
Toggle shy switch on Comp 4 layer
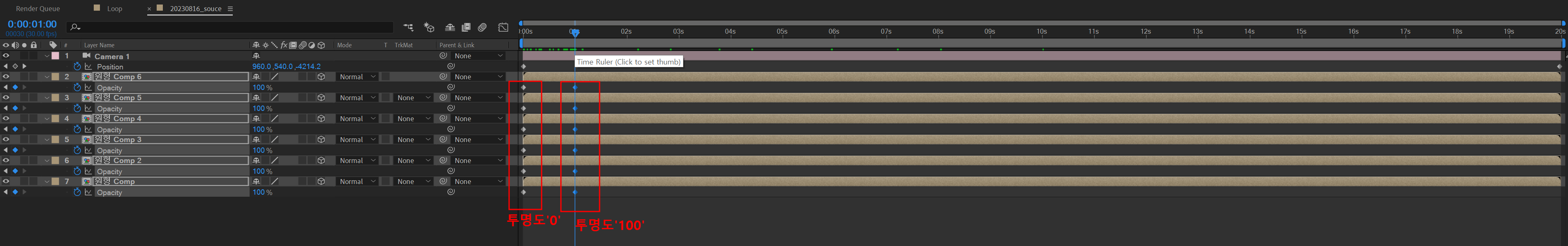tap(256, 119)
